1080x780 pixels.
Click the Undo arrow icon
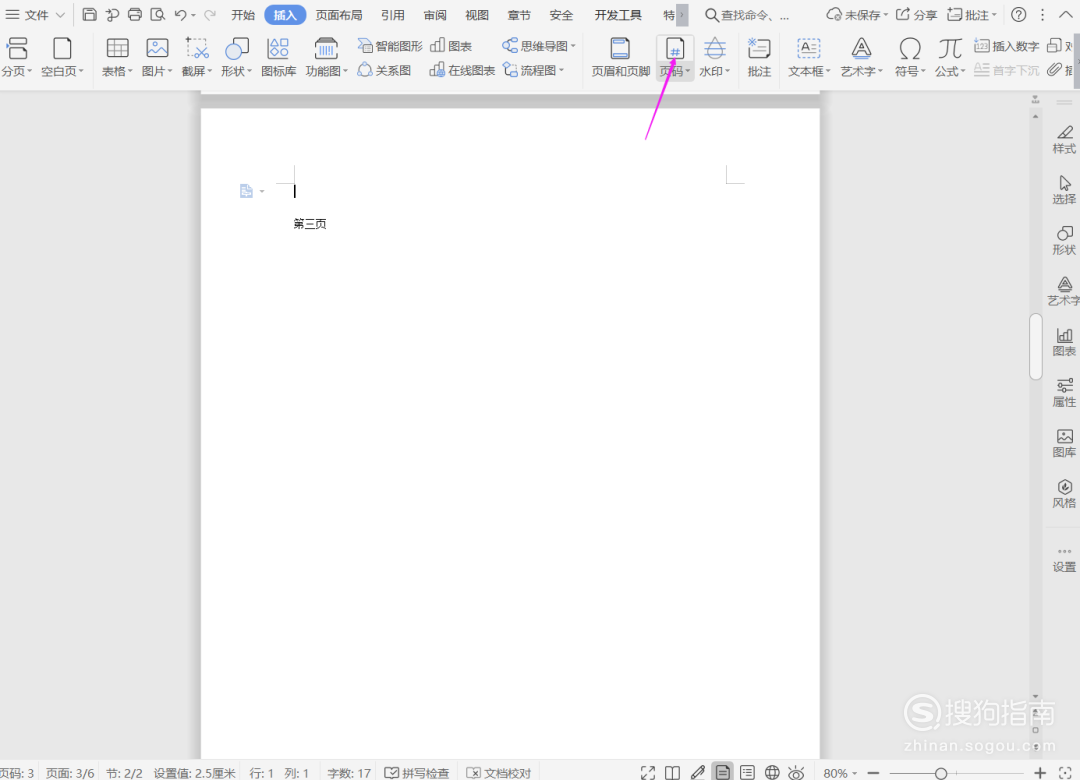tap(180, 14)
